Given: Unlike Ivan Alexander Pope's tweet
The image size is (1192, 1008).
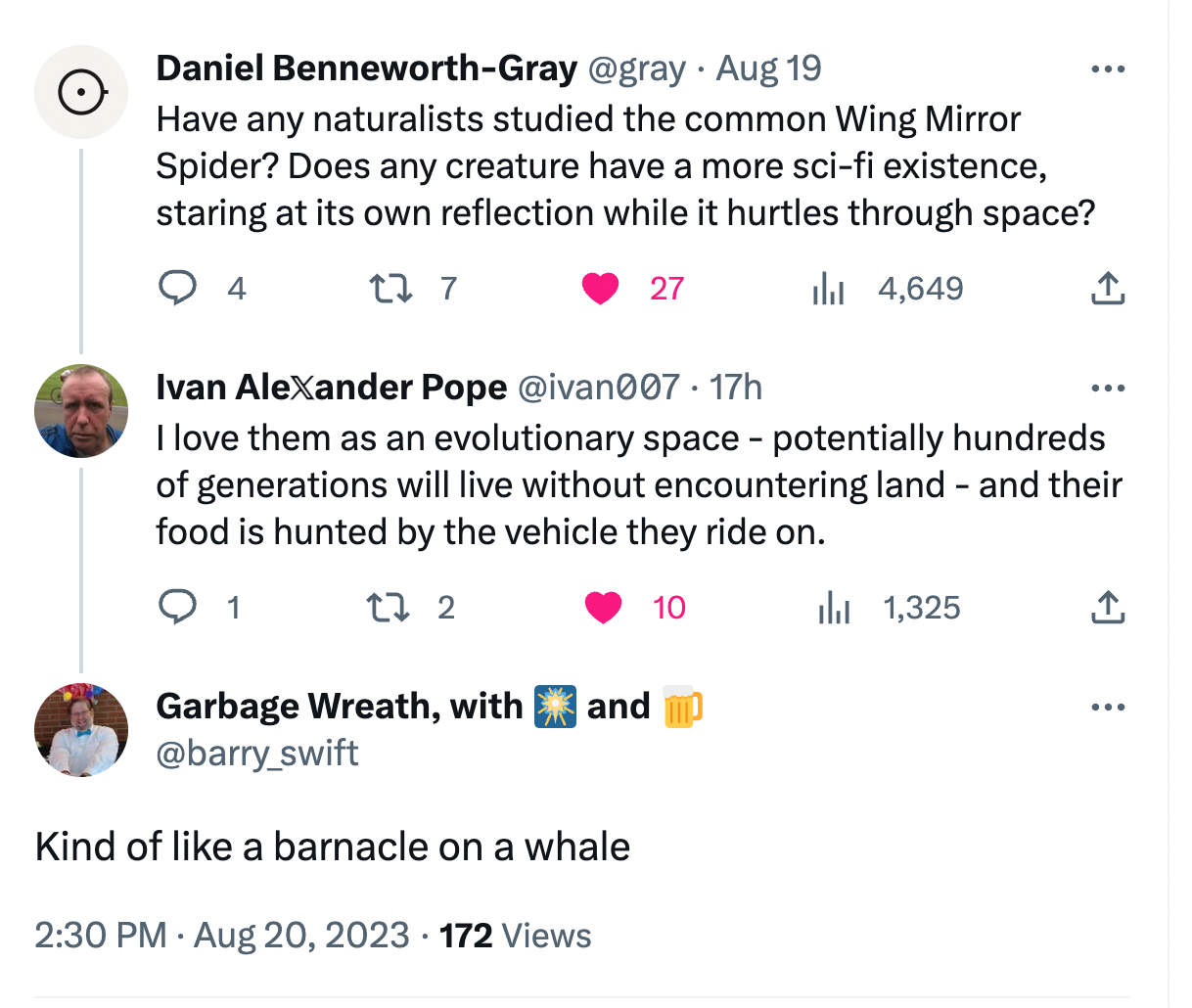Looking at the screenshot, I should [603, 608].
